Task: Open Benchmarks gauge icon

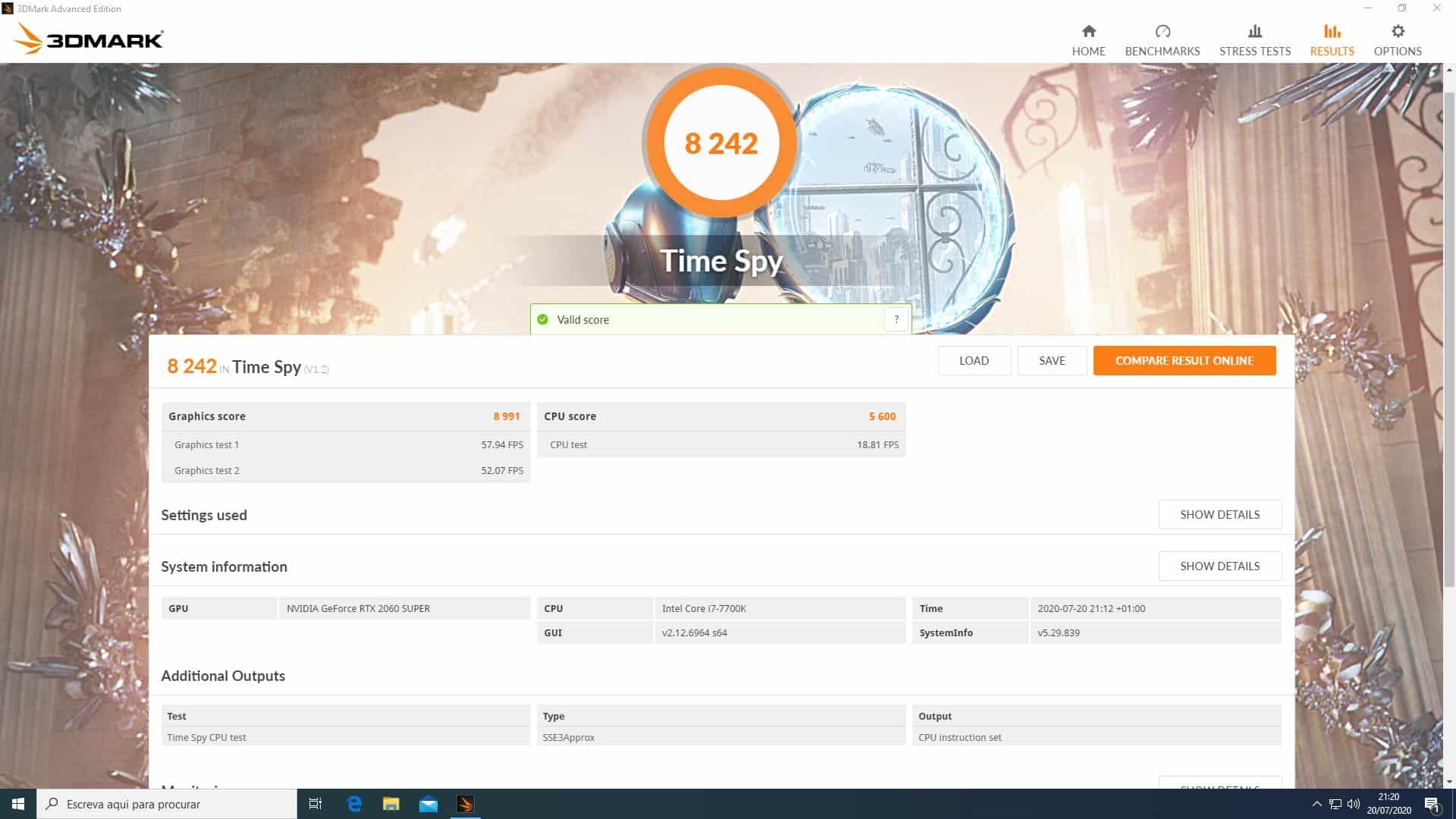Action: click(x=1162, y=31)
